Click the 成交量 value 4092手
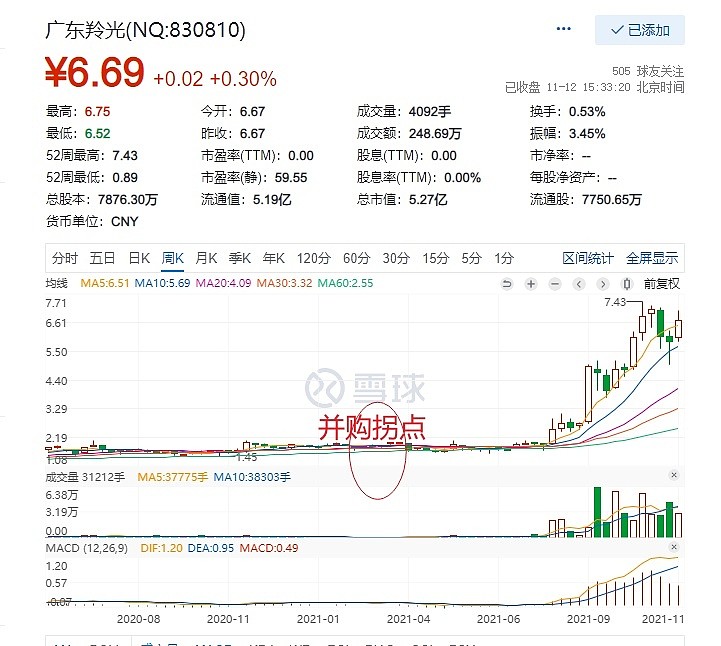This screenshot has width=721, height=646. (430, 112)
